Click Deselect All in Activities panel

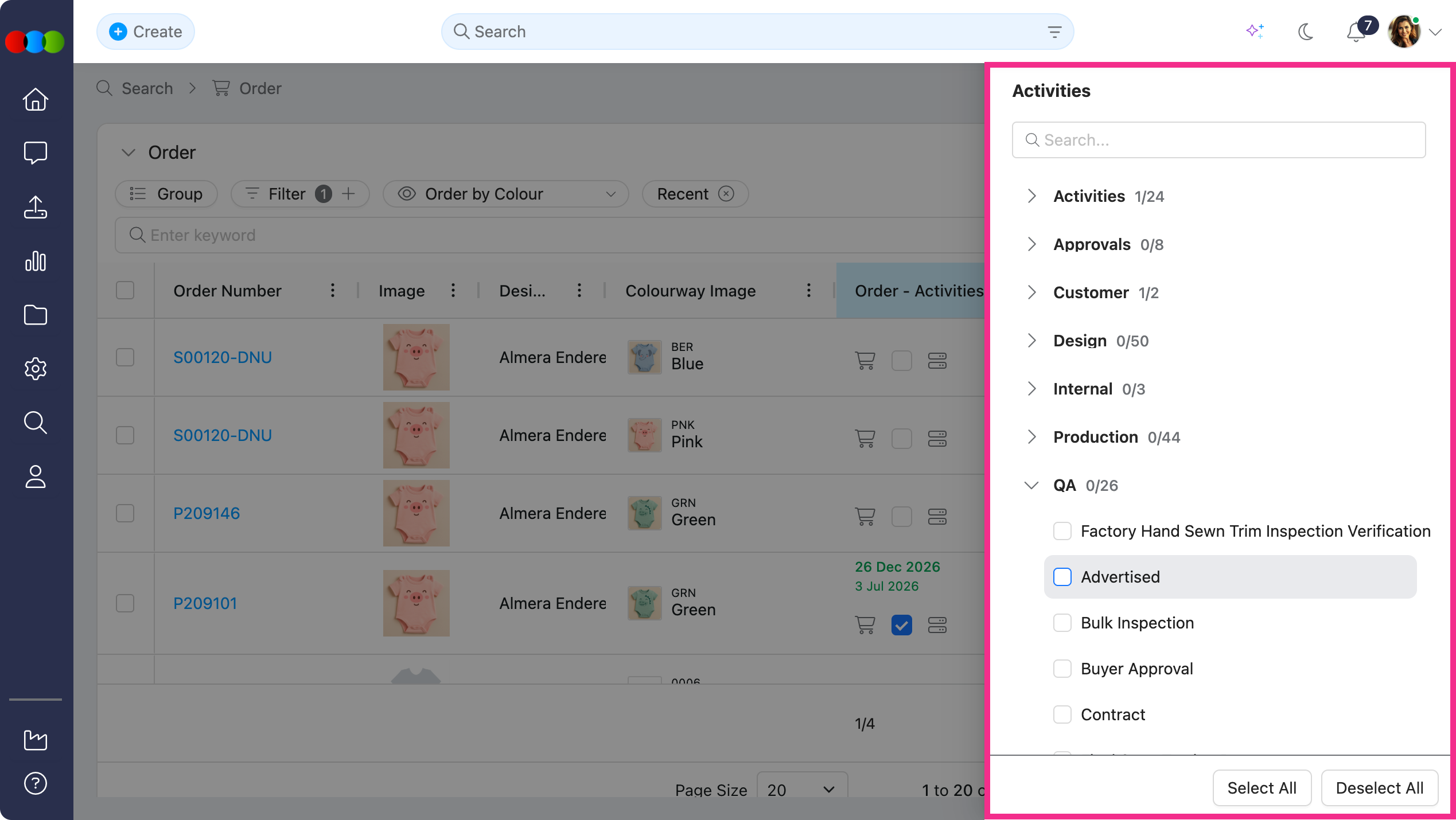click(x=1380, y=788)
